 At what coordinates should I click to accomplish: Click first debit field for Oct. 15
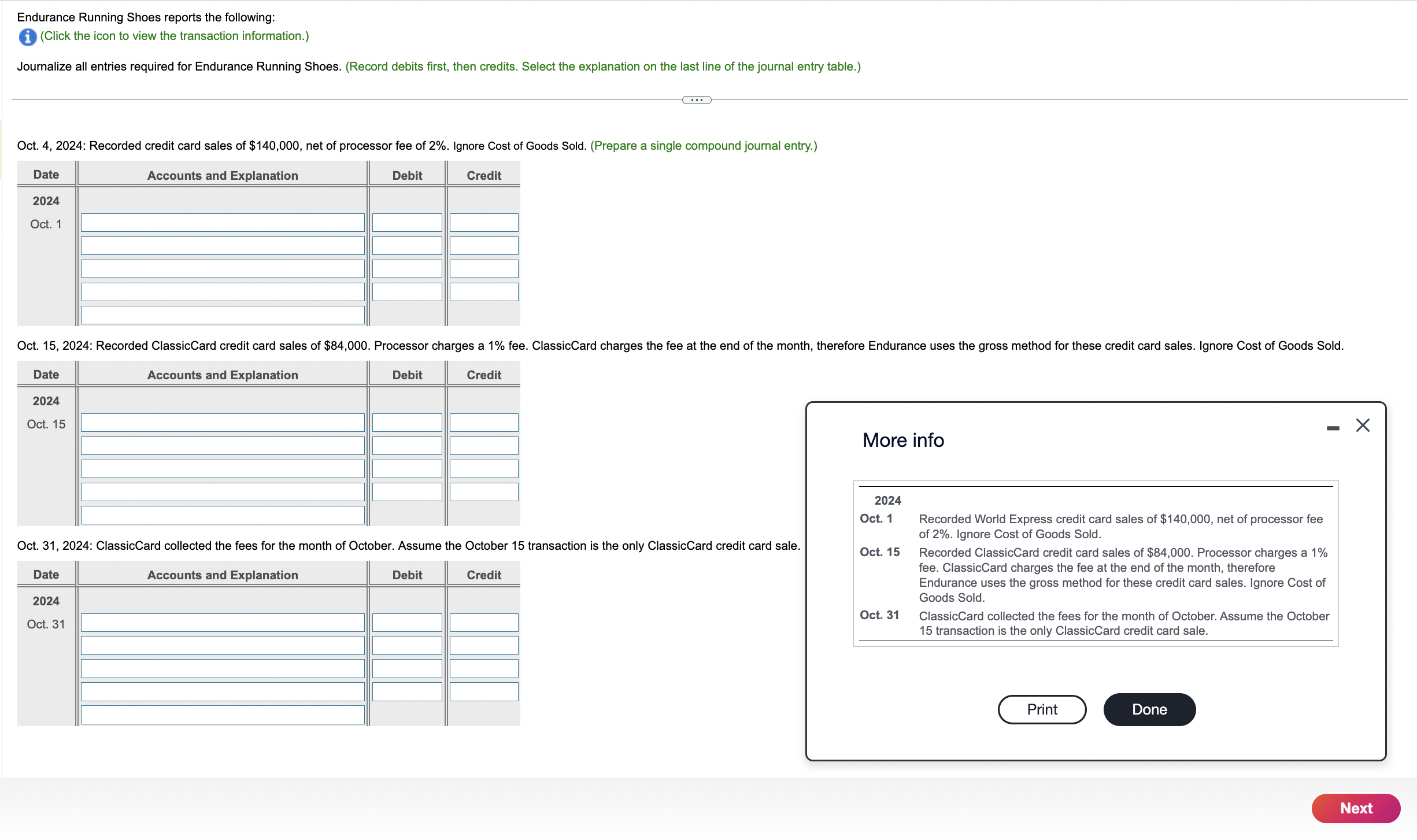click(x=407, y=423)
